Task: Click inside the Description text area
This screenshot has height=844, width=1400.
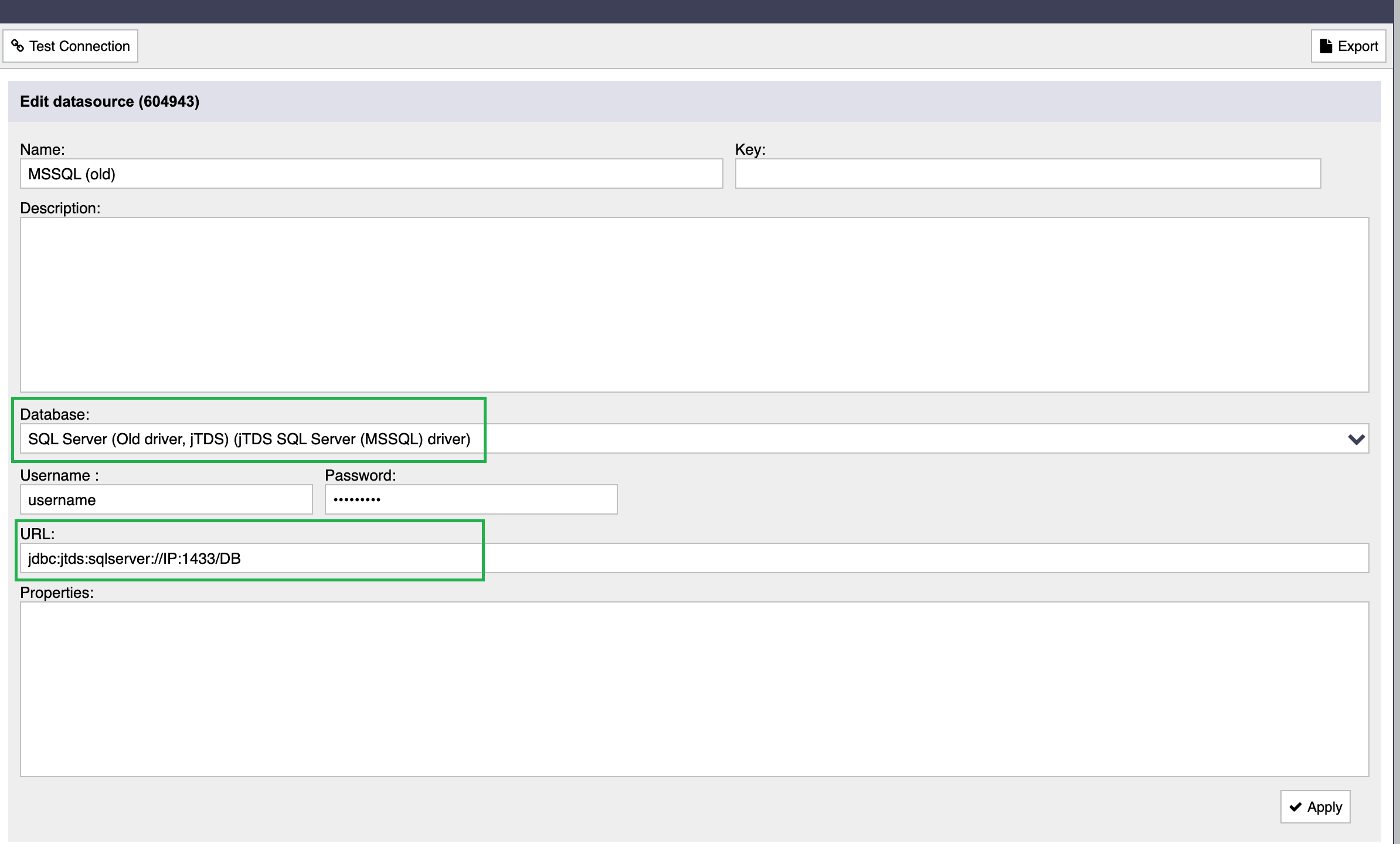Action: click(695, 305)
